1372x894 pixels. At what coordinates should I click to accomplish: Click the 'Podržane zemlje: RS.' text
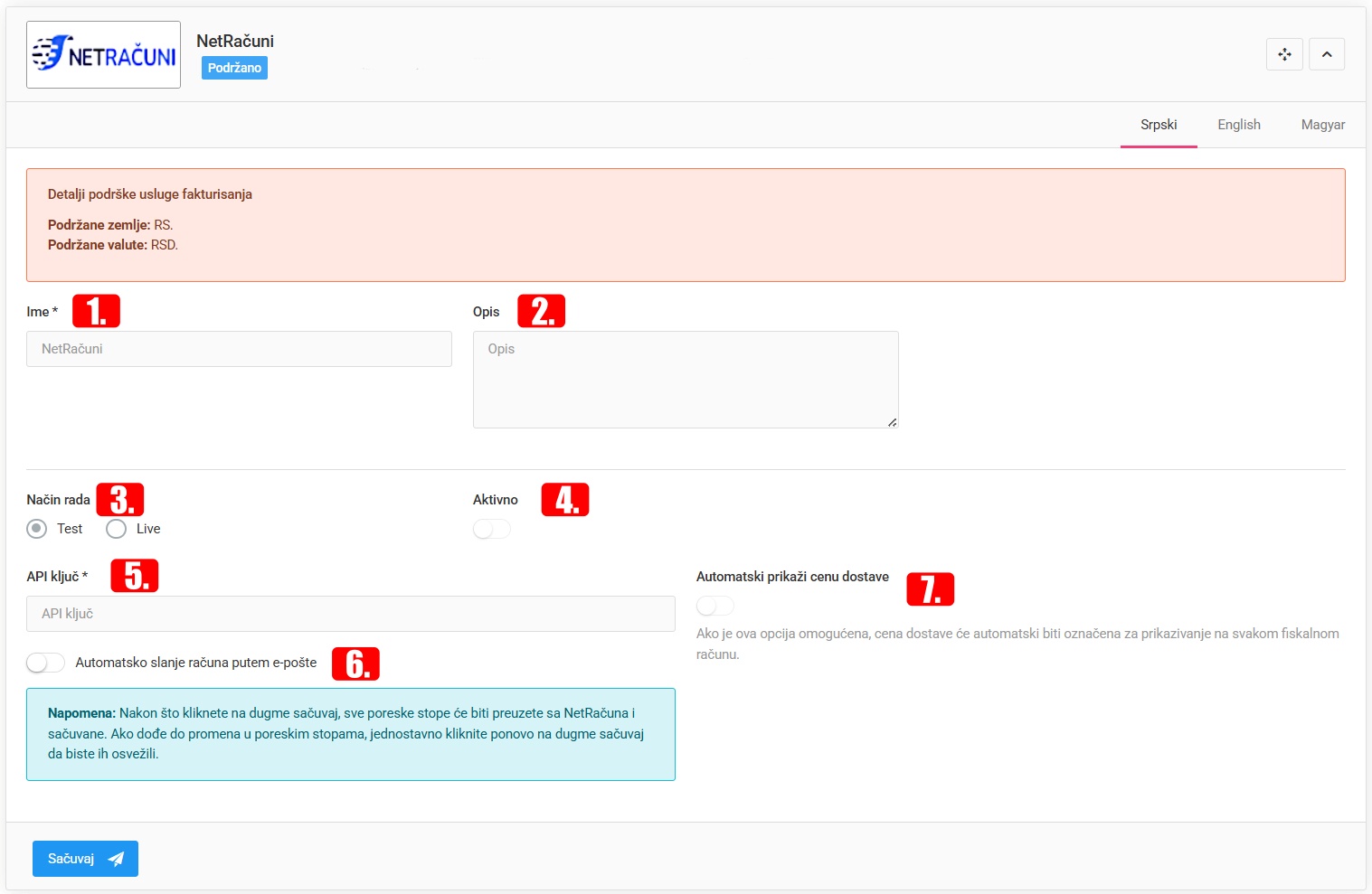click(x=110, y=225)
